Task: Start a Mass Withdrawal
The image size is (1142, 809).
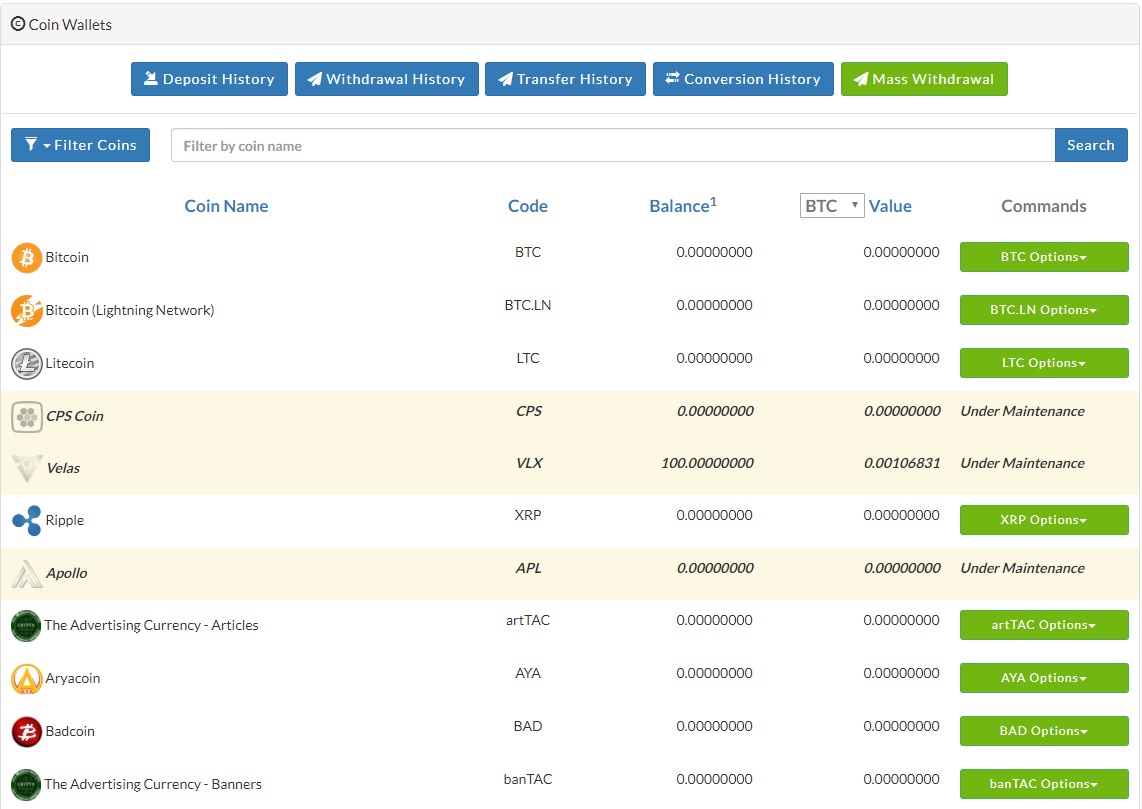Action: pyautogui.click(x=924, y=79)
